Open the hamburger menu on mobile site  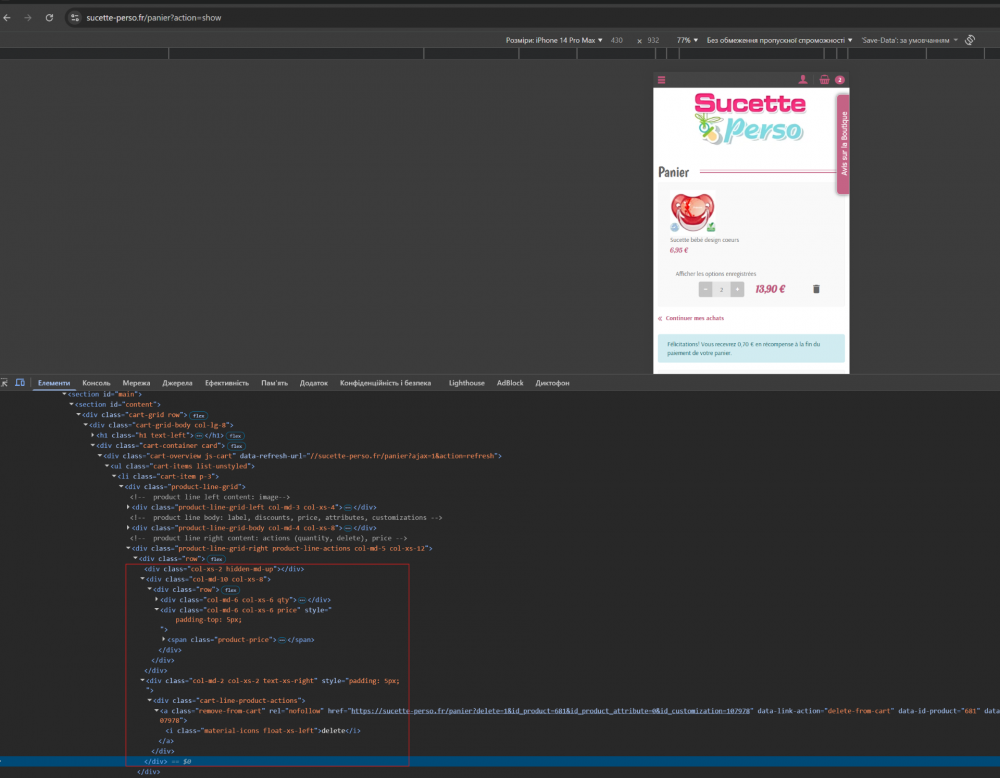661,80
